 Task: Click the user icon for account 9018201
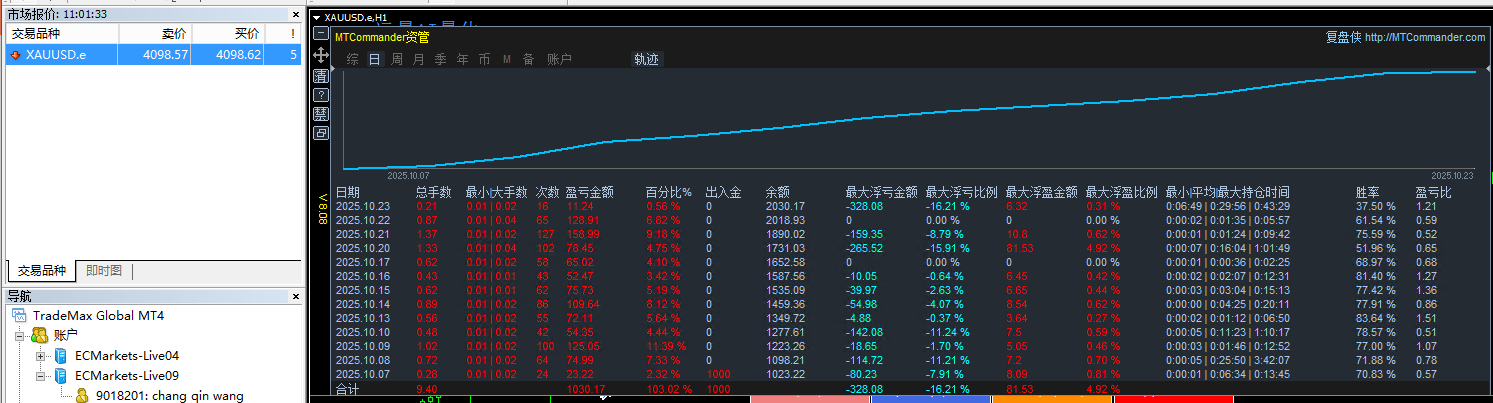pos(82,395)
